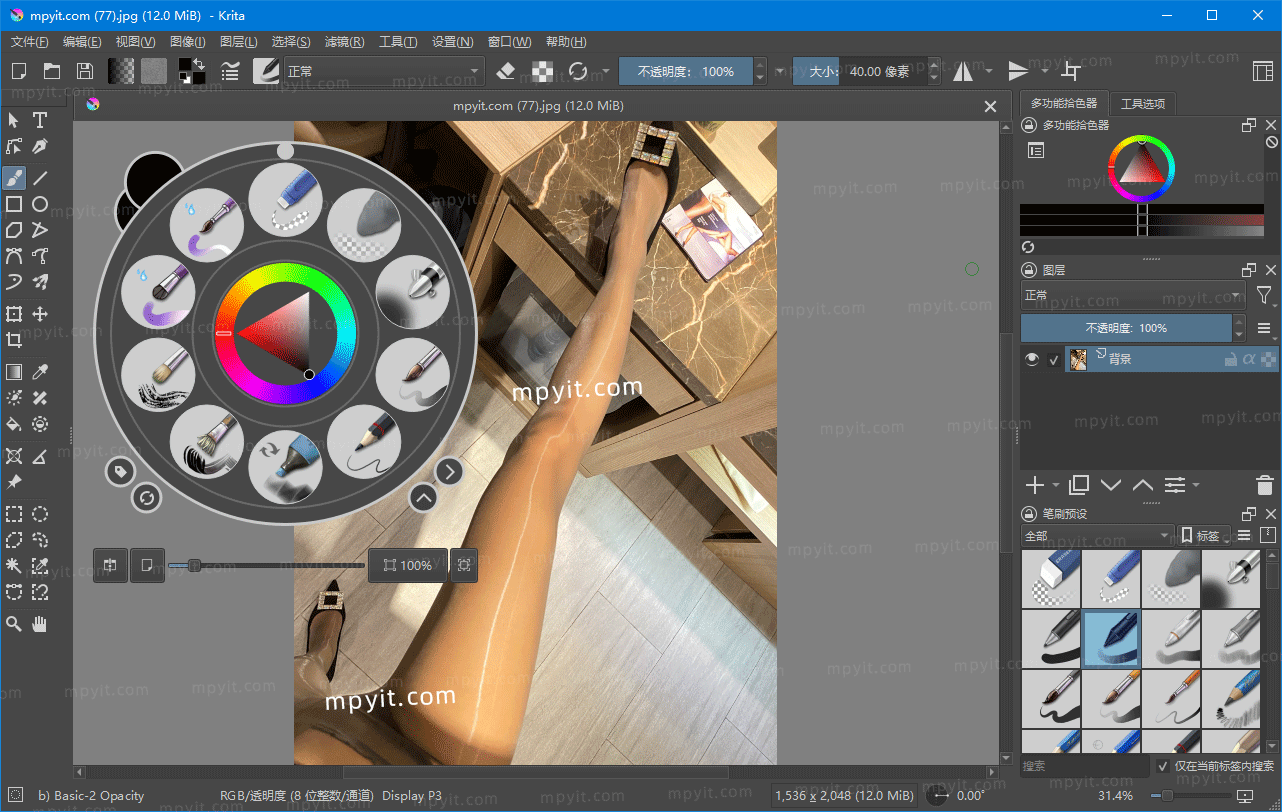The height and width of the screenshot is (812, 1282).
Task: Toggle horizontal mirror tool
Action: coord(963,71)
